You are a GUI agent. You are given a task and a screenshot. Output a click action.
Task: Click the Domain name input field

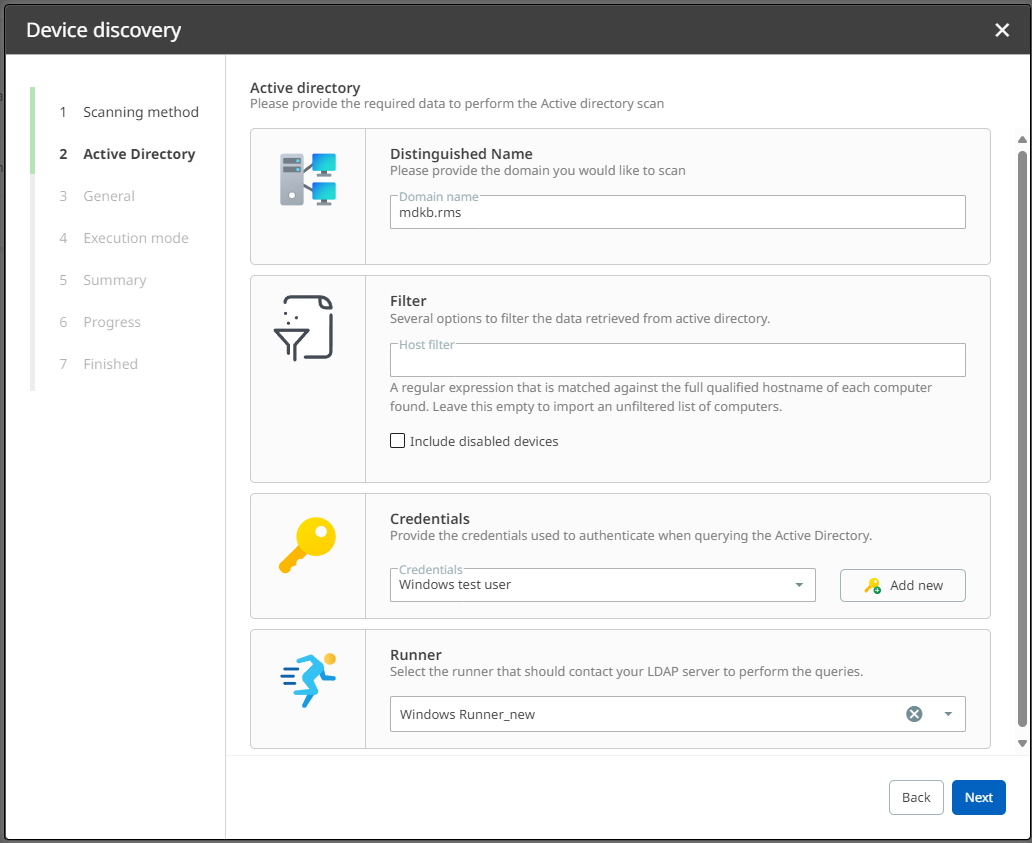click(x=677, y=212)
